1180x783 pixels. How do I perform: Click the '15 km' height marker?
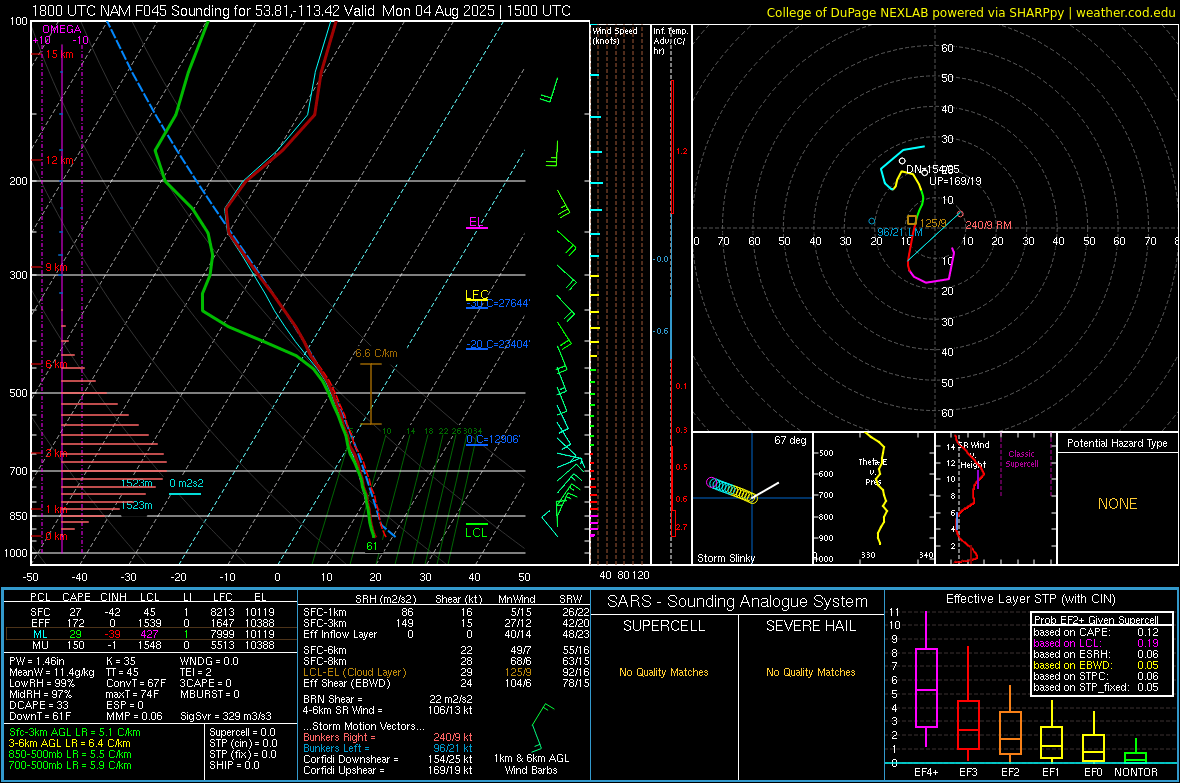(x=59, y=54)
